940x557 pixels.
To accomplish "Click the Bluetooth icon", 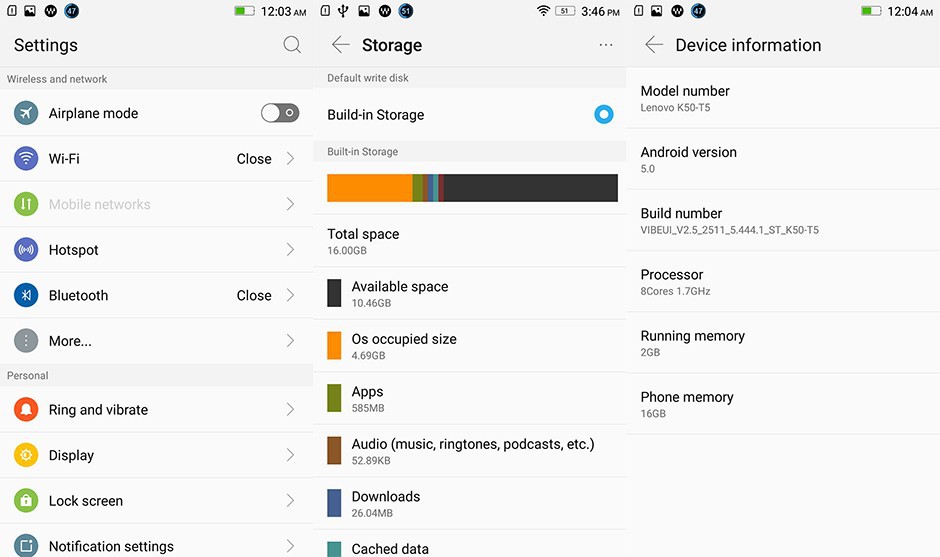I will 26,295.
